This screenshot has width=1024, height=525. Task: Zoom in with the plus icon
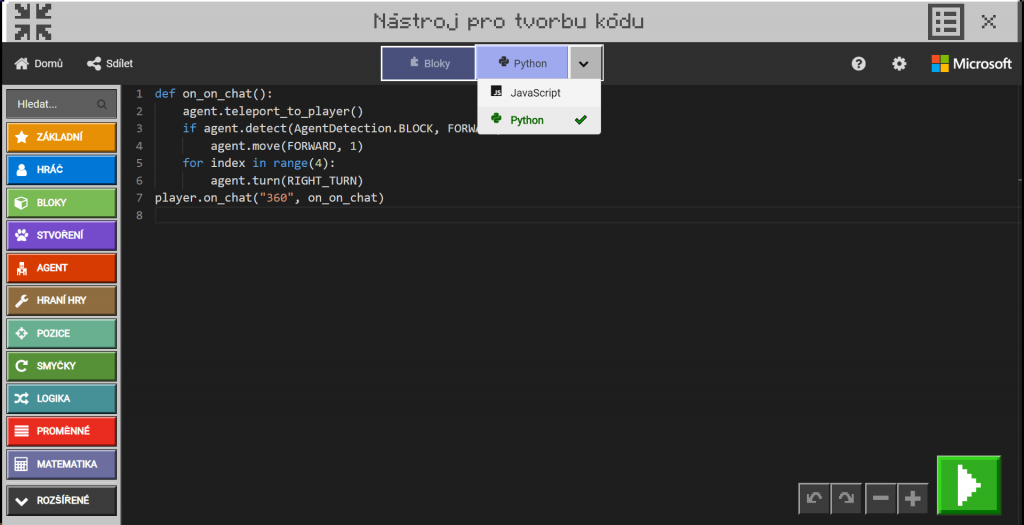click(x=912, y=498)
